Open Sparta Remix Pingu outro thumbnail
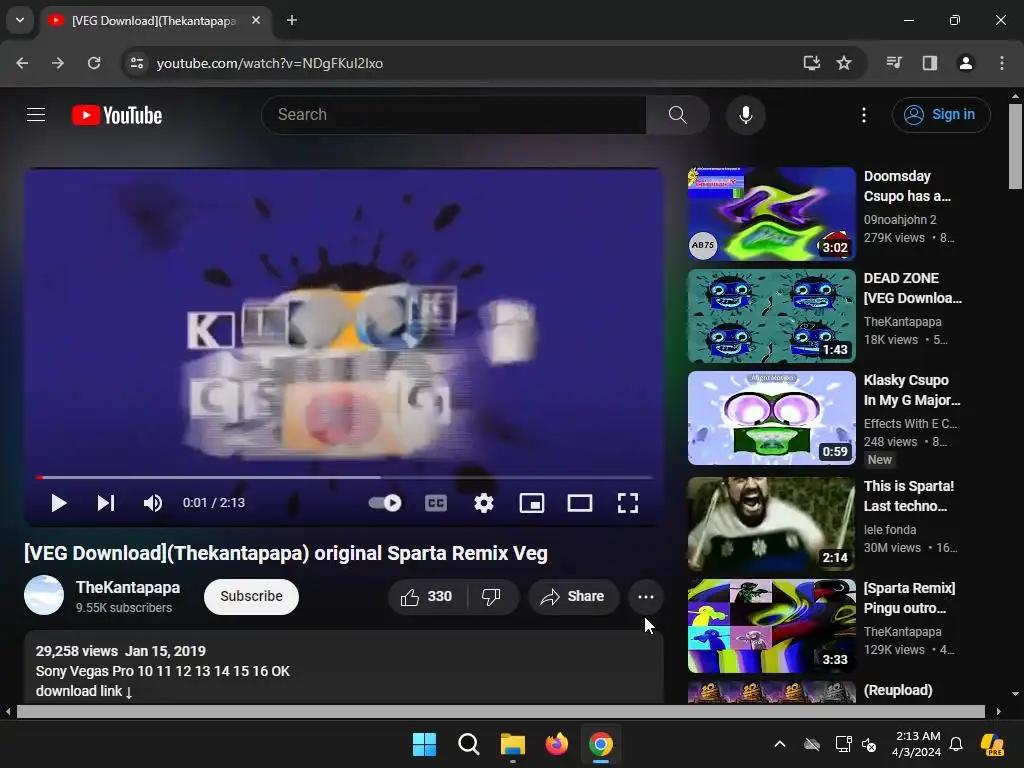The height and width of the screenshot is (768, 1024). [771, 626]
